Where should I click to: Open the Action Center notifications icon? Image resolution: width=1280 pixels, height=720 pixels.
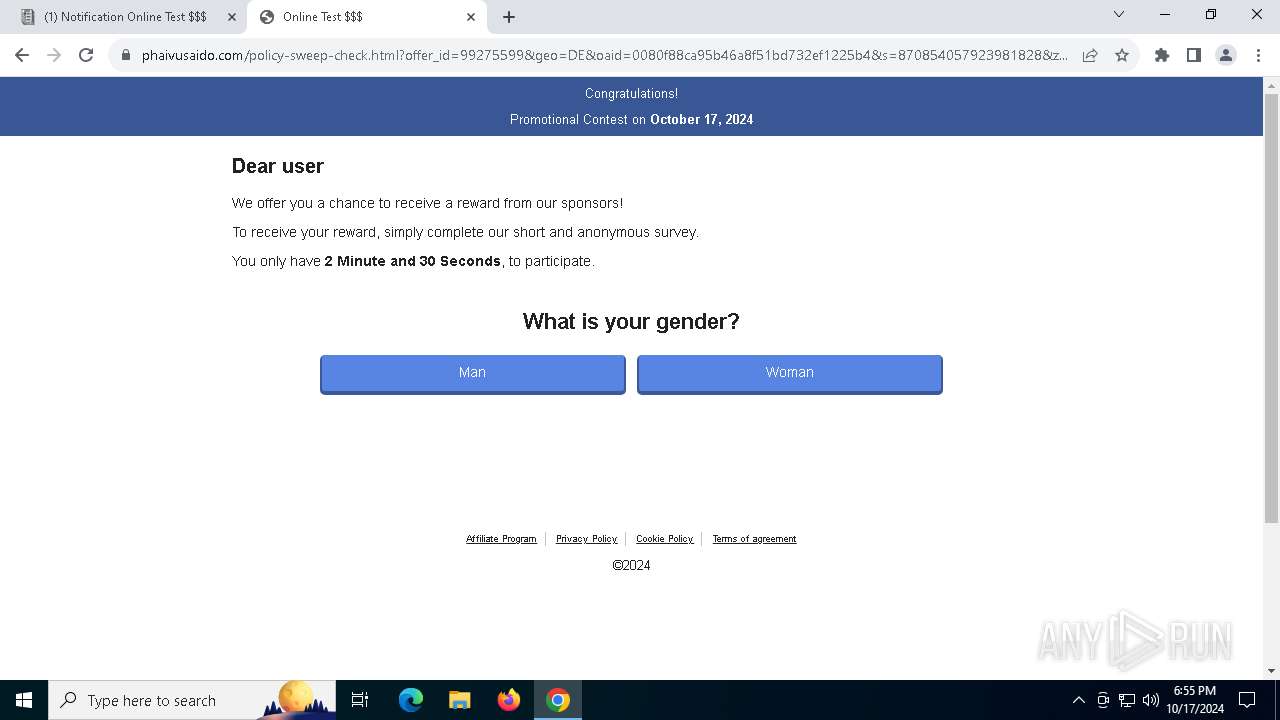[1247, 700]
